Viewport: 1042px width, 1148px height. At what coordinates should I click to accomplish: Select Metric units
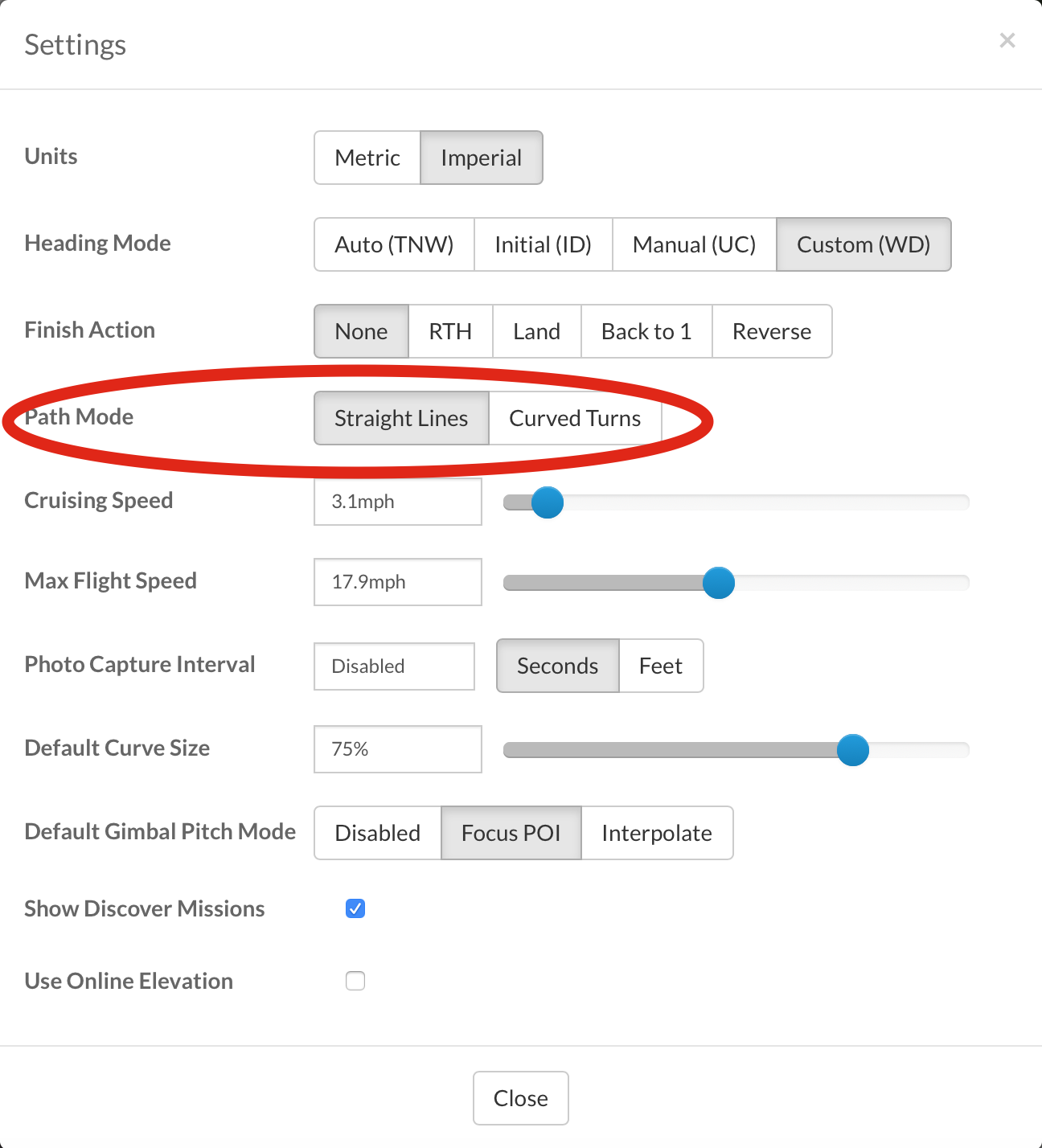click(367, 158)
